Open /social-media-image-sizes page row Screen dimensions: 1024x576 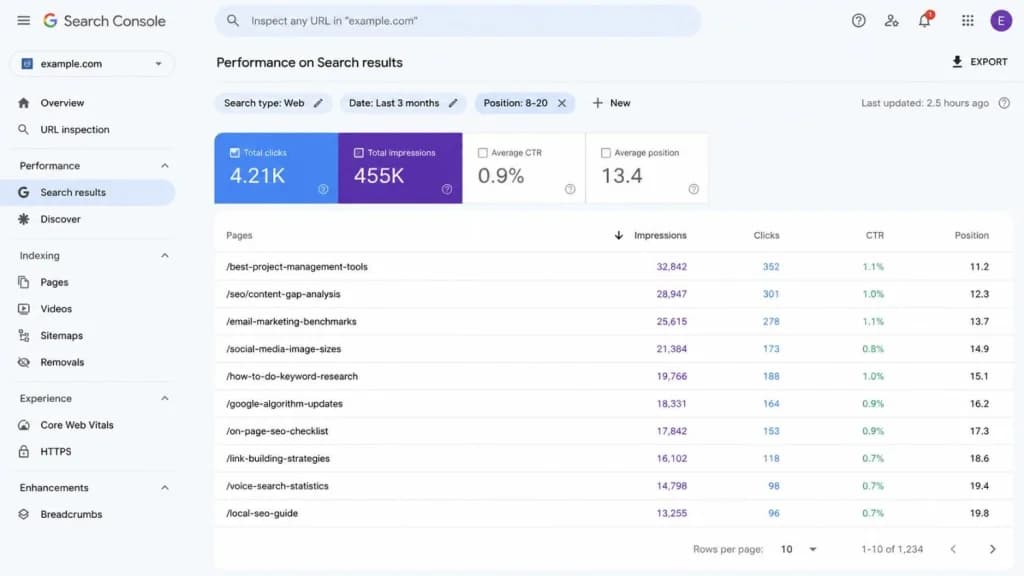613,349
